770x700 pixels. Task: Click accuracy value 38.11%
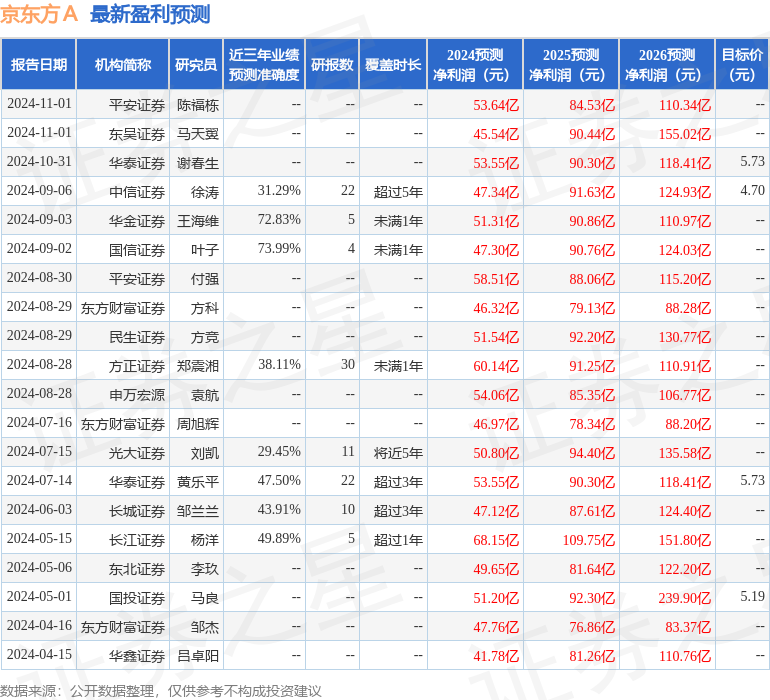[279, 364]
